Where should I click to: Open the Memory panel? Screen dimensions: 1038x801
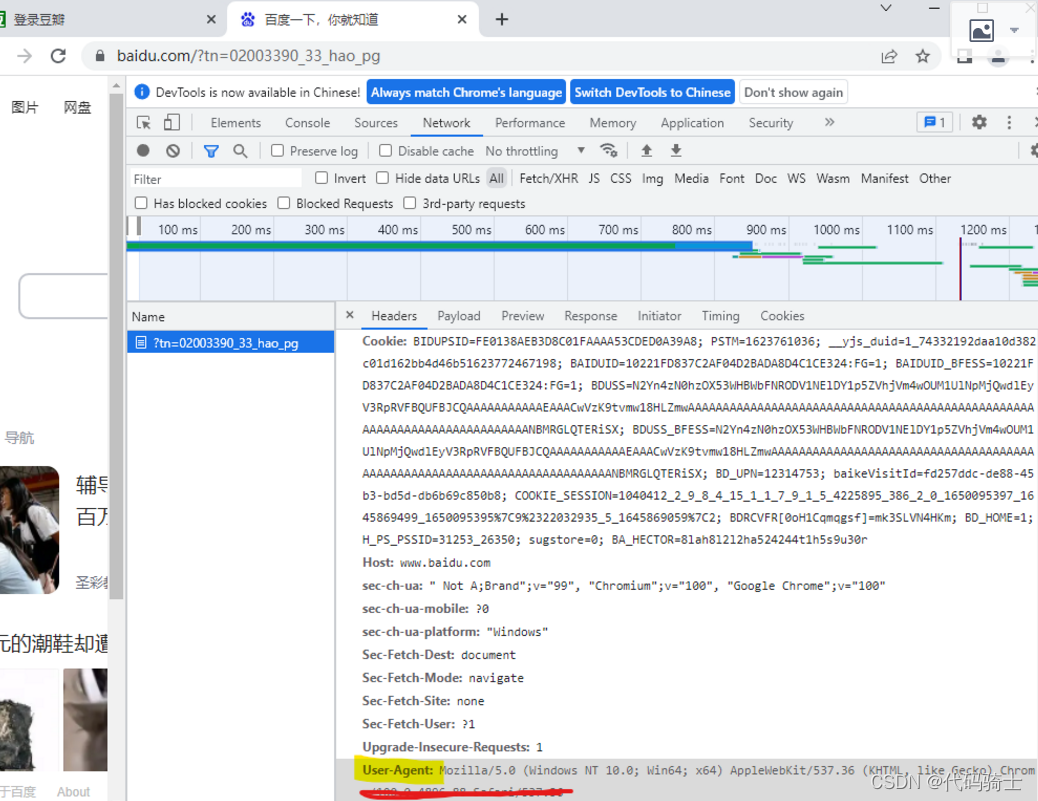coord(612,123)
